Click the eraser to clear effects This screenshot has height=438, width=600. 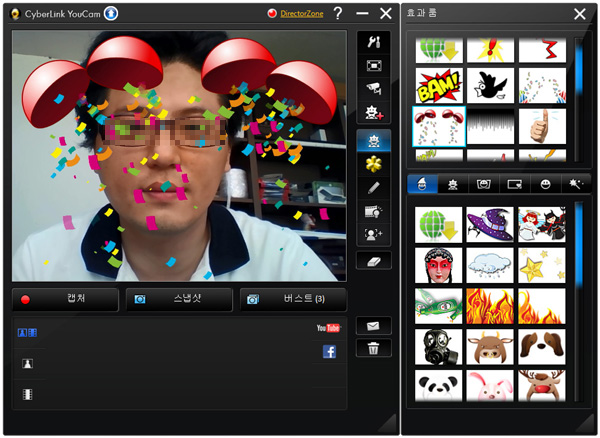tap(374, 260)
